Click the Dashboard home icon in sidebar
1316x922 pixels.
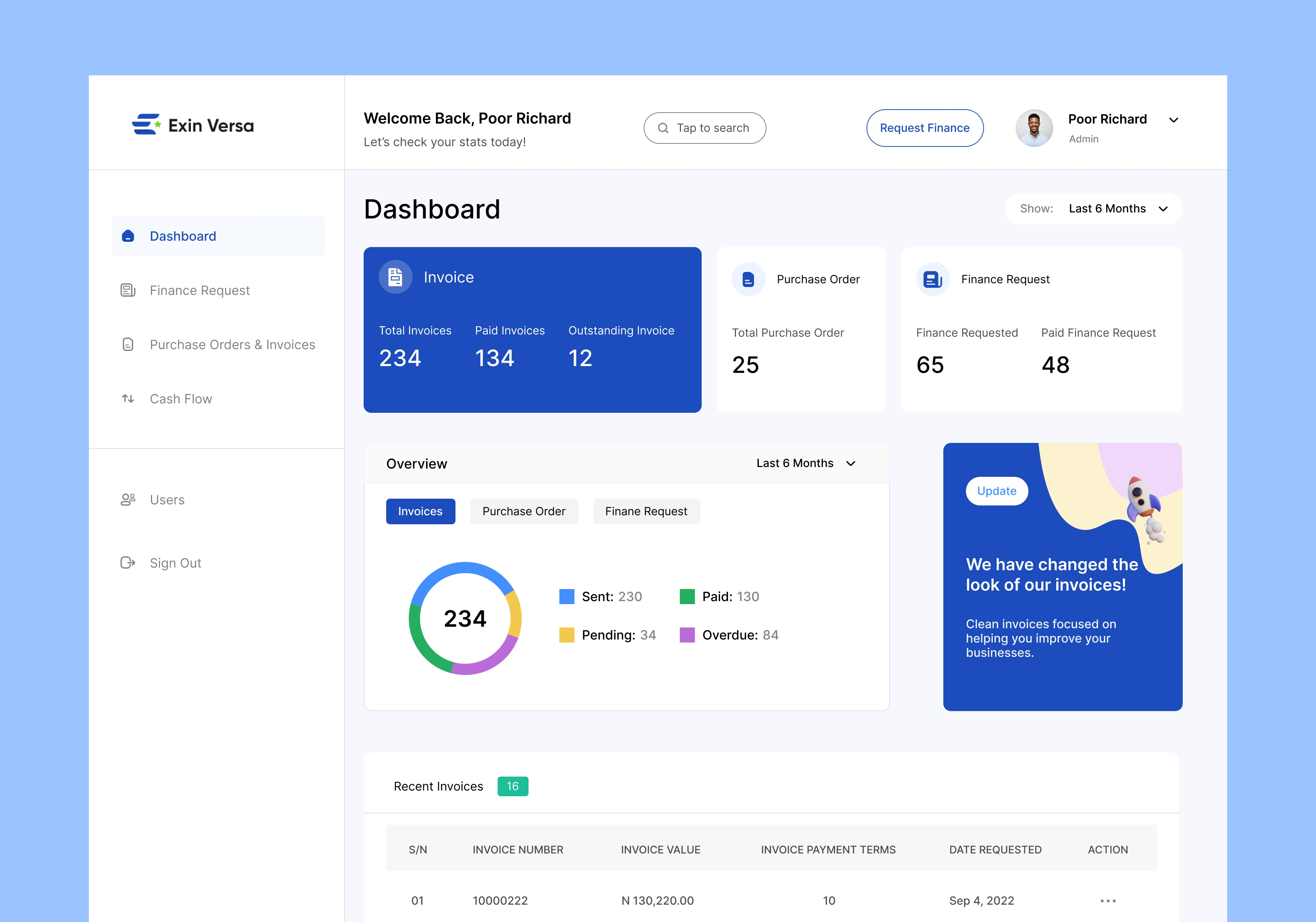(128, 236)
